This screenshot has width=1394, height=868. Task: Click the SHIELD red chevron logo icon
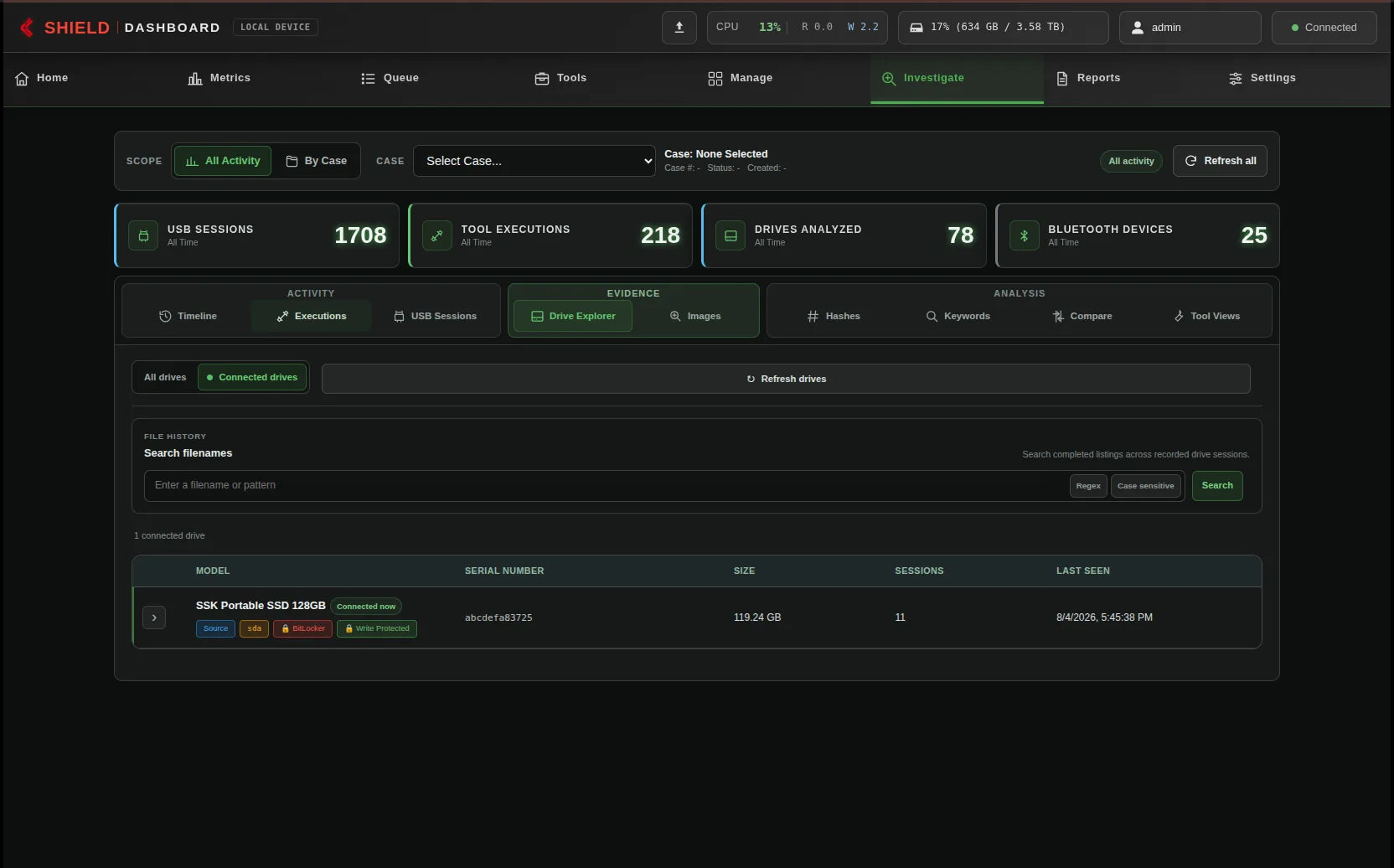pos(27,28)
